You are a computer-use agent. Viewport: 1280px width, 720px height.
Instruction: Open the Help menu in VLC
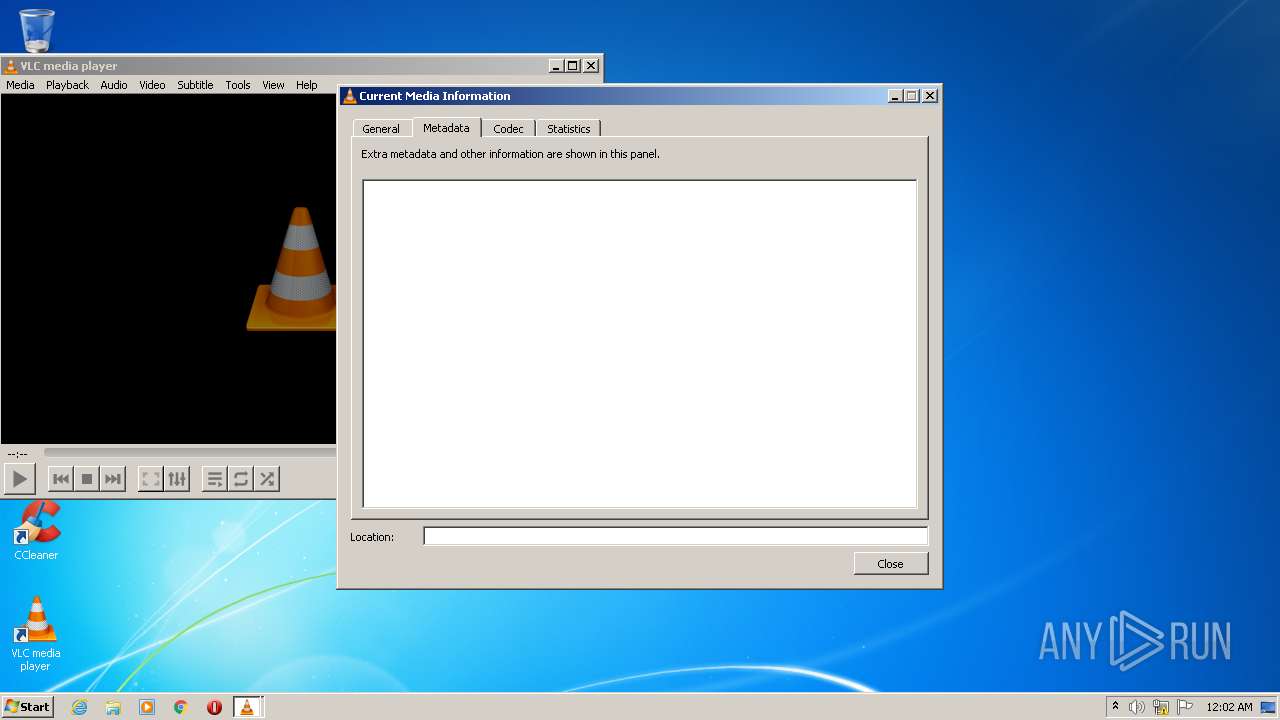306,85
